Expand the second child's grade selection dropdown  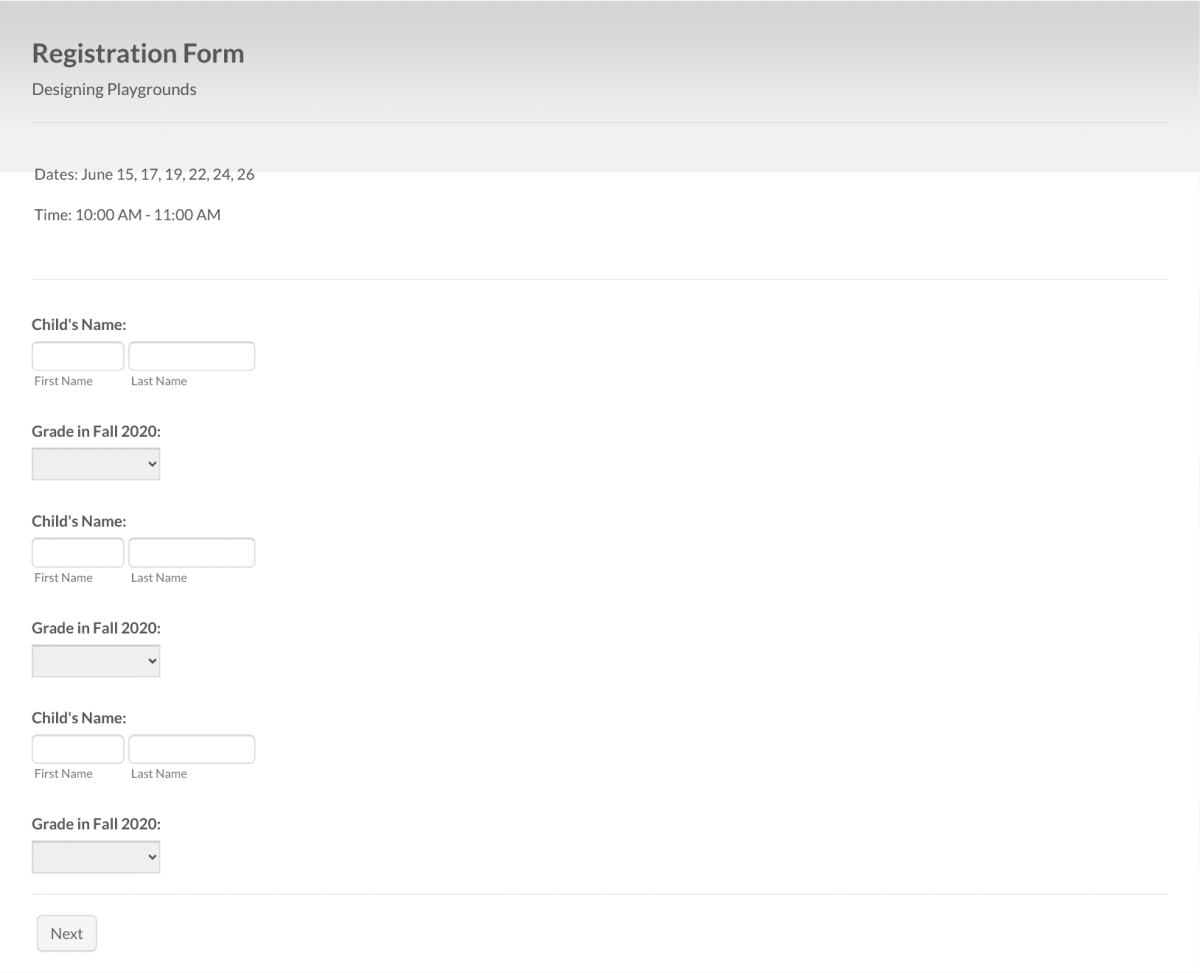click(95, 660)
